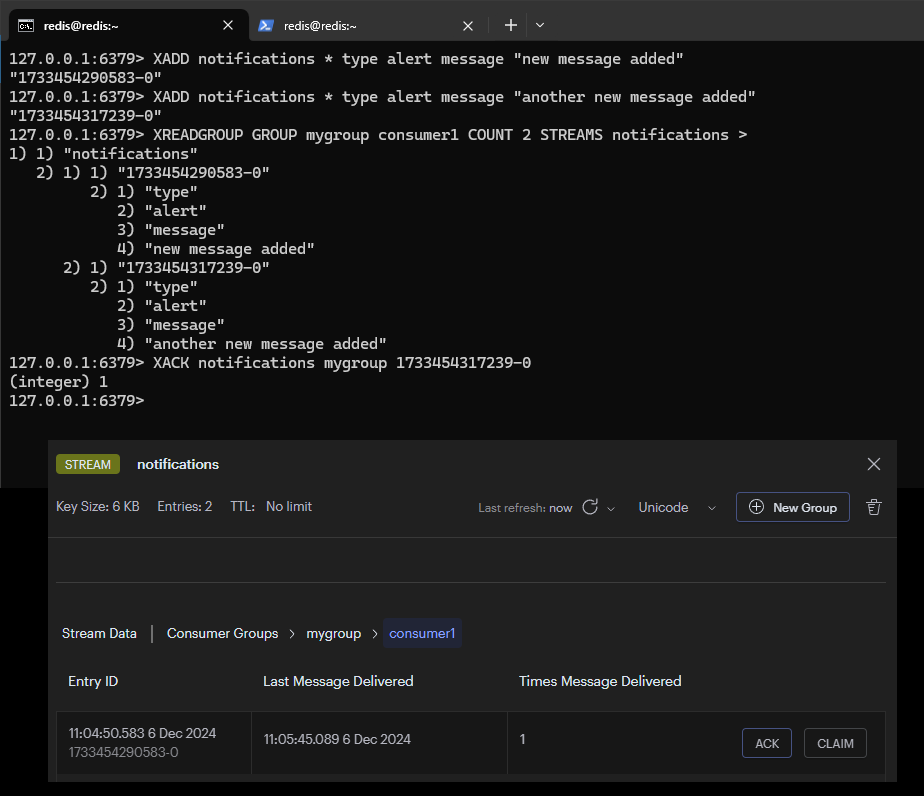The image size is (924, 796).
Task: Open a new terminal tab with plus
Action: 510,25
